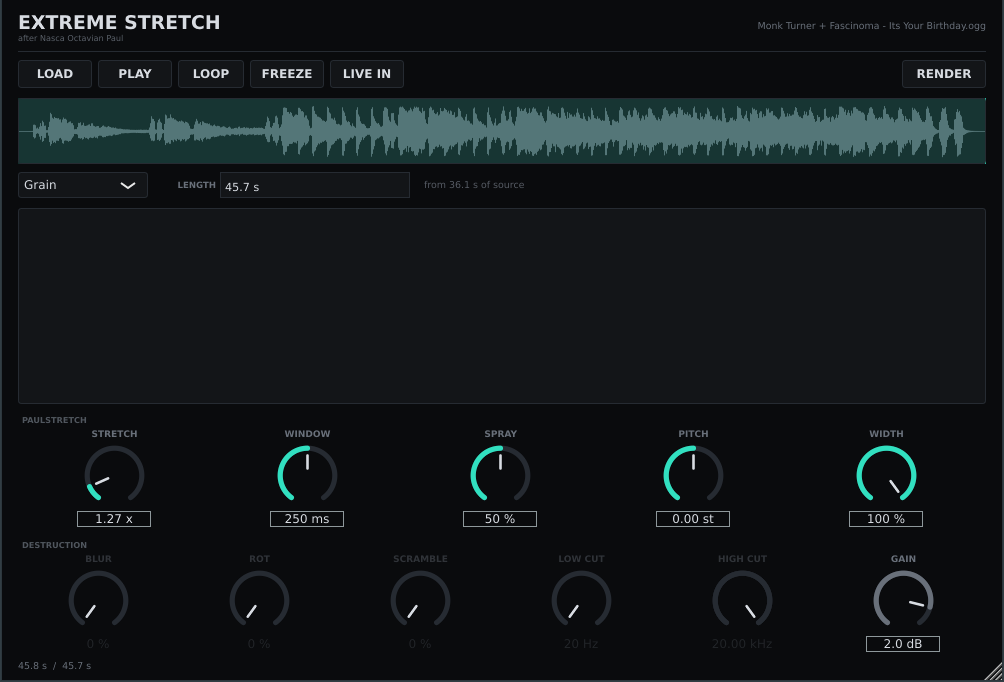Enable LIVE IN input
Screen dimensions: 1004x682
pos(367,74)
